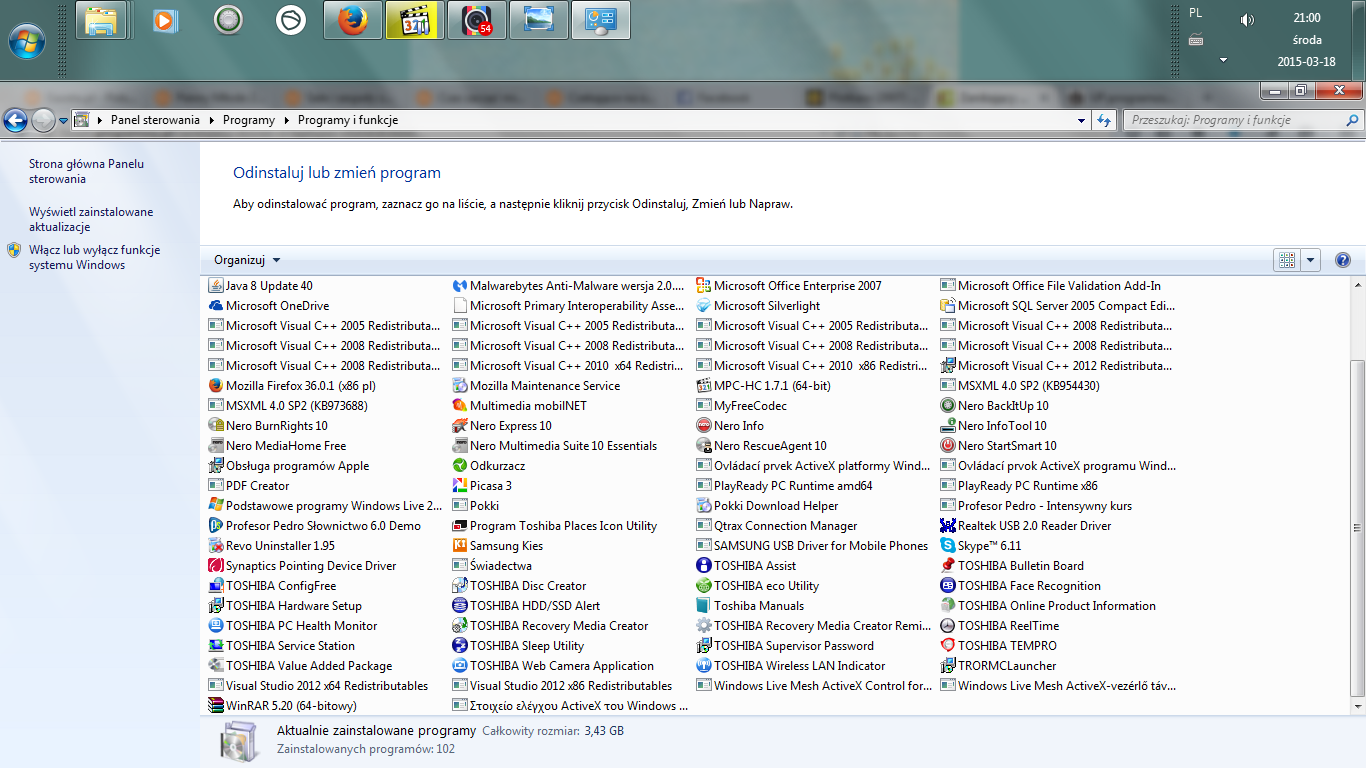Click Programy breadcrumb
Image resolution: width=1366 pixels, height=768 pixels.
[x=249, y=120]
